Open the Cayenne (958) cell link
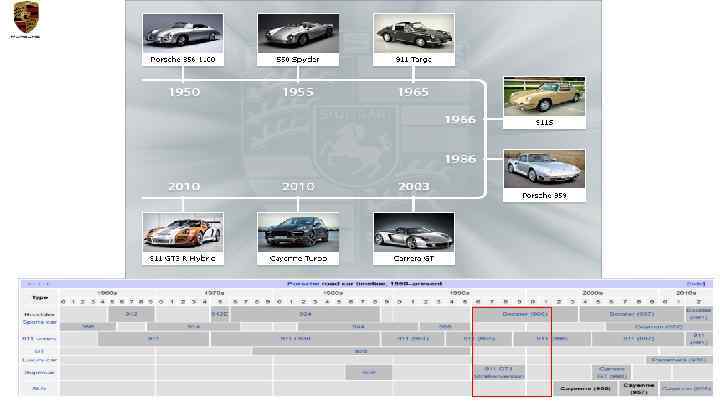This screenshot has width=720, height=405. click(x=686, y=388)
